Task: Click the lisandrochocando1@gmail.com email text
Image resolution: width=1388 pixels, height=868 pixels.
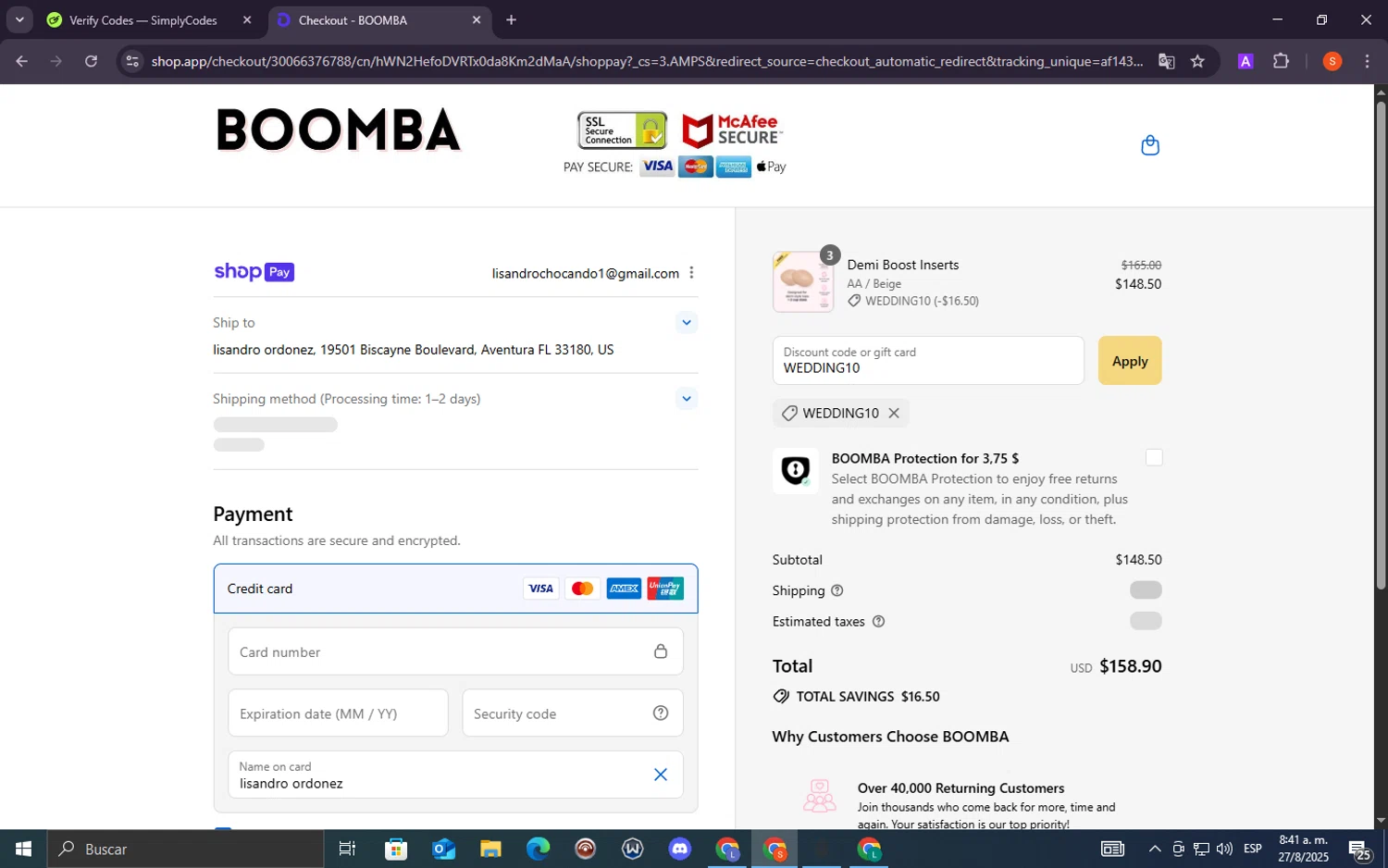Action: (x=586, y=273)
